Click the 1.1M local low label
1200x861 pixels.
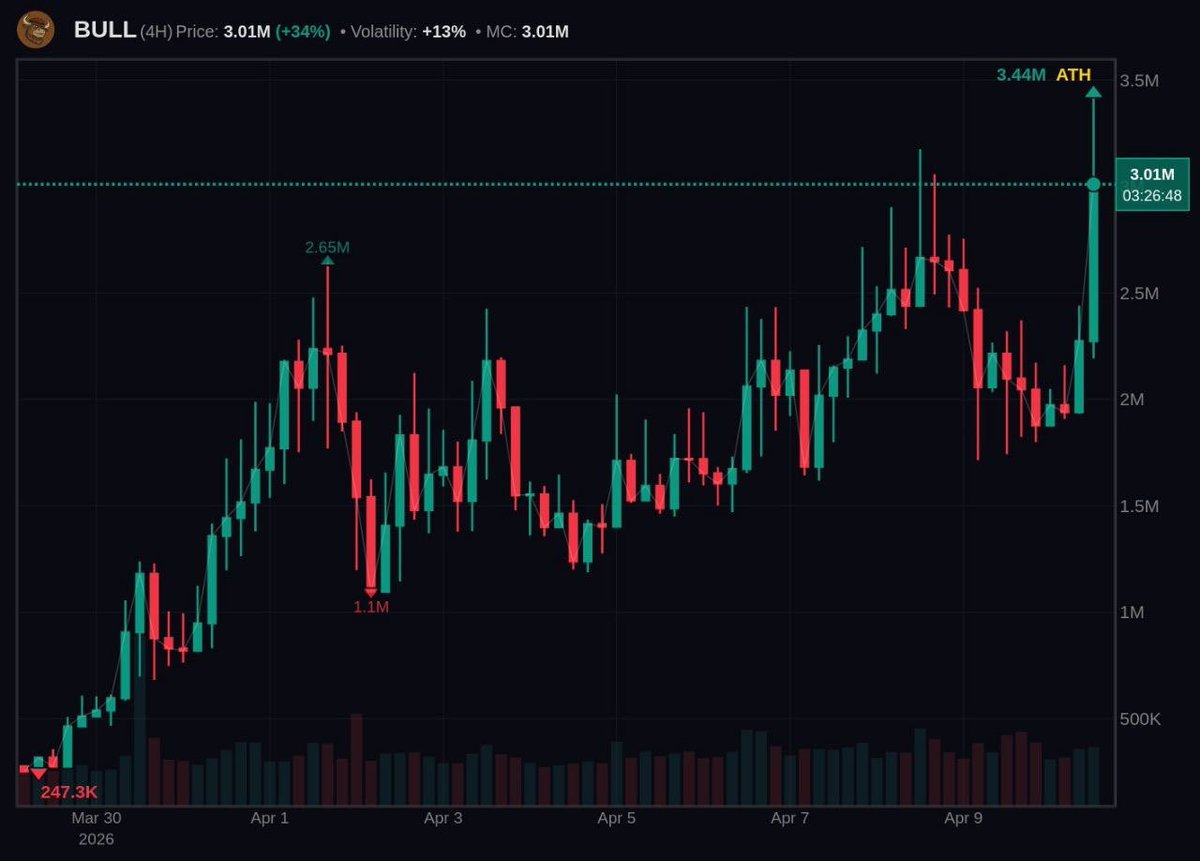(371, 607)
